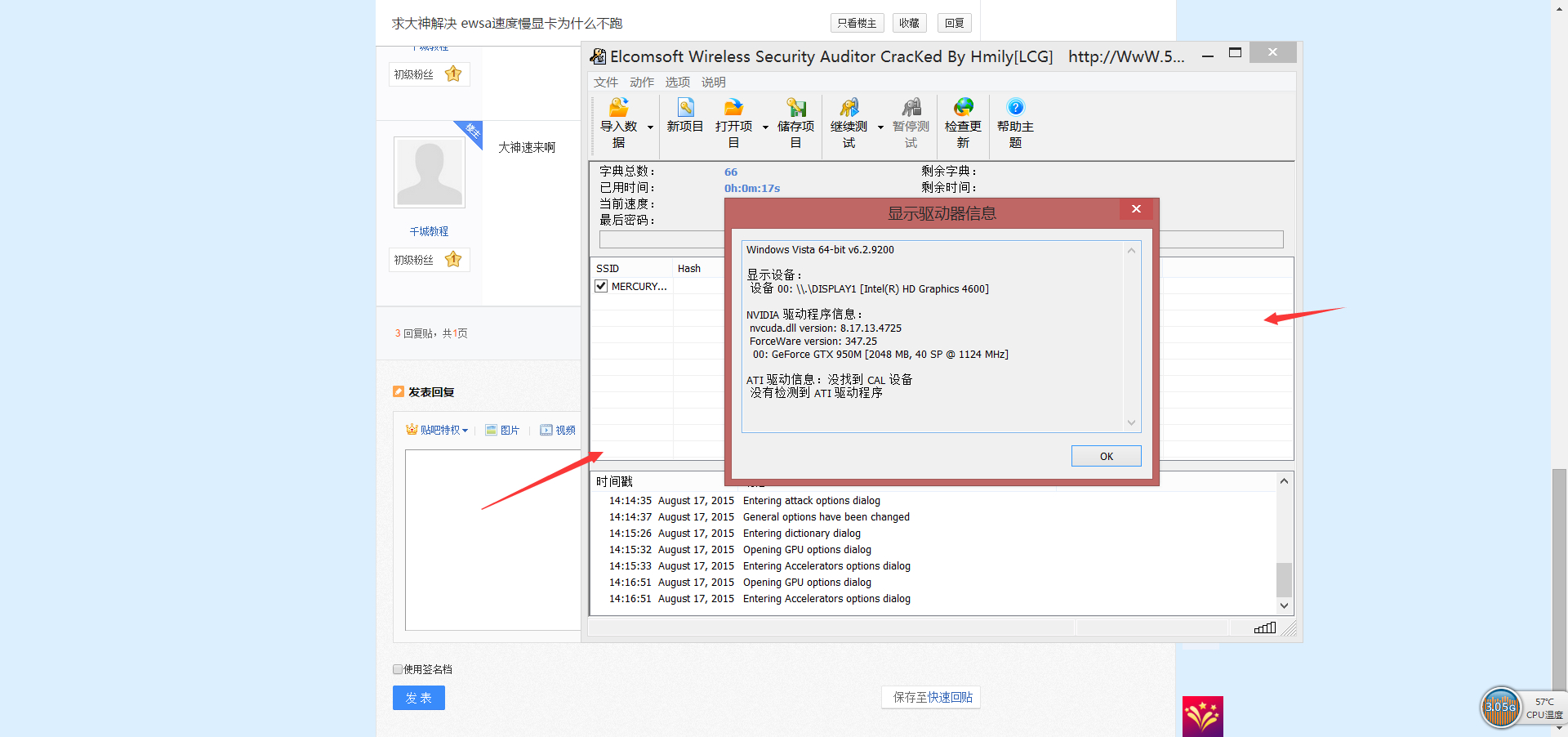Screen dimensions: 1568x737
Task: Click the 时间戳 column header in log
Action: point(614,482)
